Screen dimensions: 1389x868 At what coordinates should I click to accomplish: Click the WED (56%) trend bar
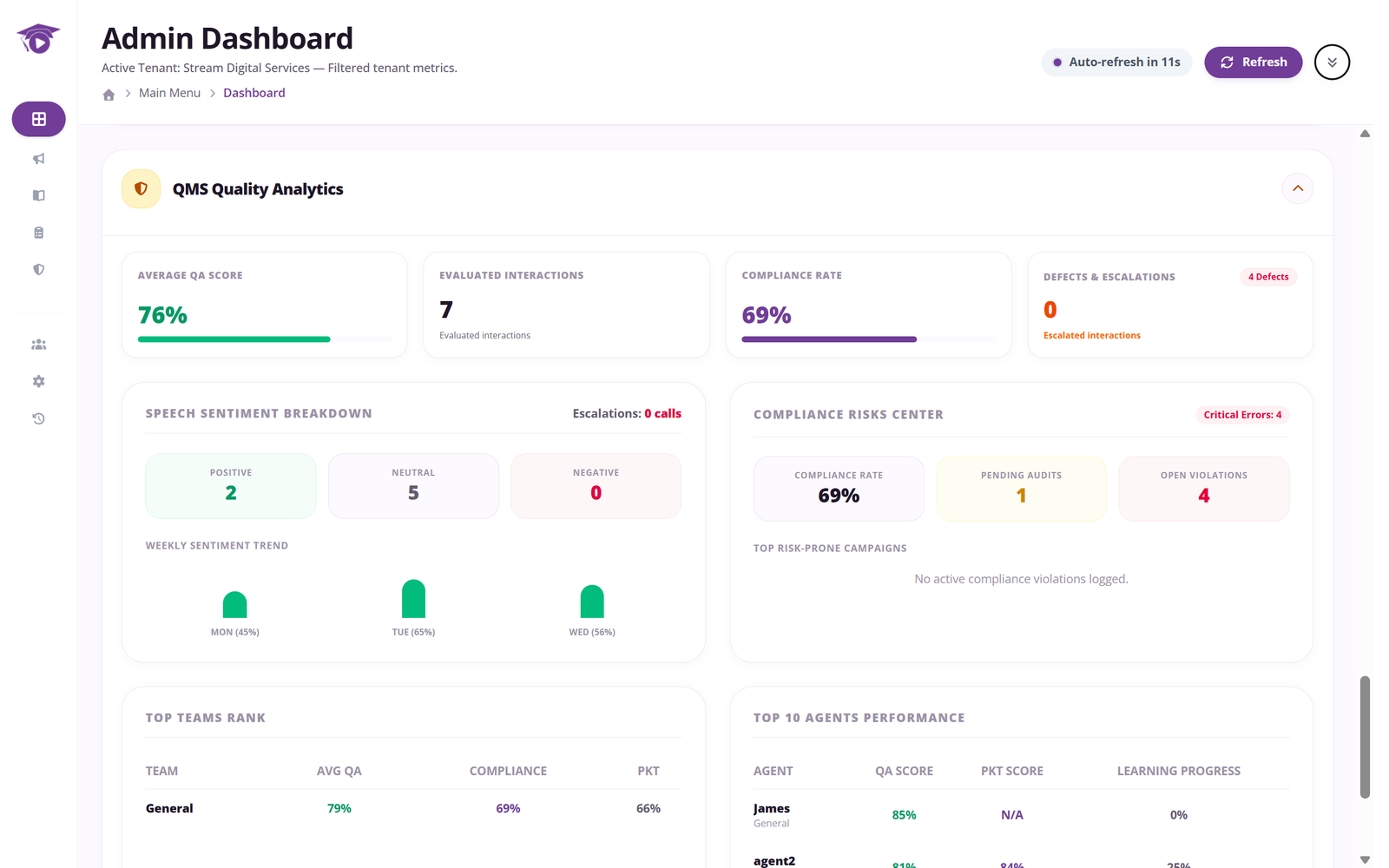(x=592, y=602)
